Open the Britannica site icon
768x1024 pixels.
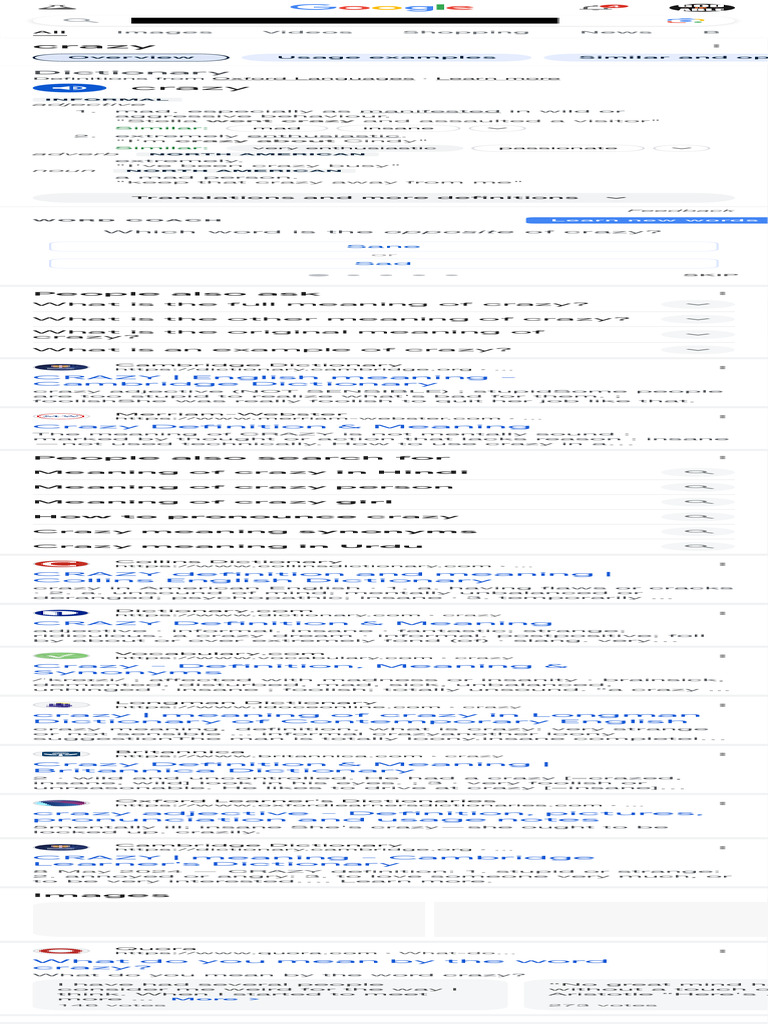[x=61, y=754]
